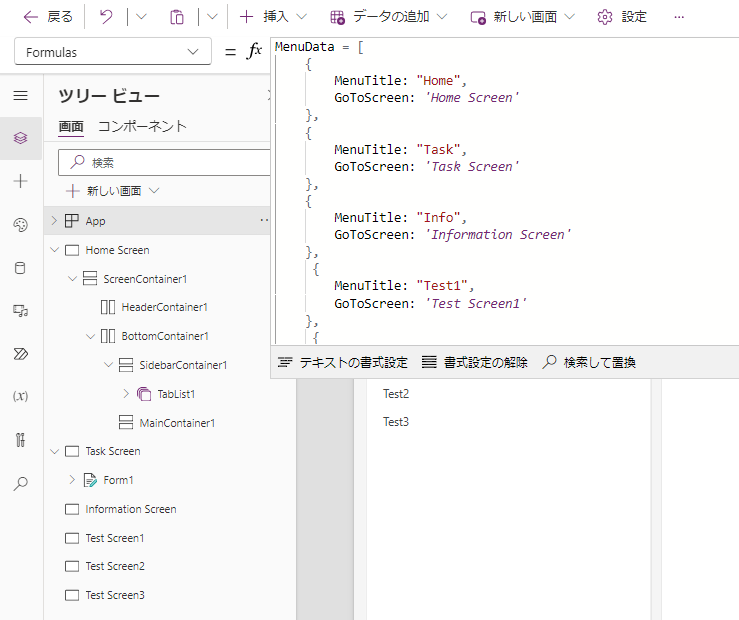The height and width of the screenshot is (620, 739).
Task: Open 設定 (Settings) gear
Action: tap(622, 17)
